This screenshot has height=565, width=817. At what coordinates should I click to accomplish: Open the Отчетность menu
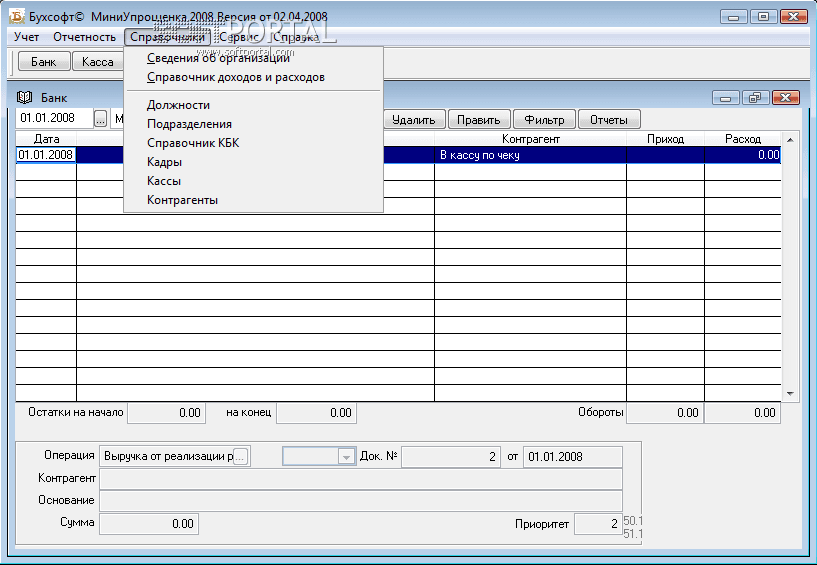[x=84, y=37]
